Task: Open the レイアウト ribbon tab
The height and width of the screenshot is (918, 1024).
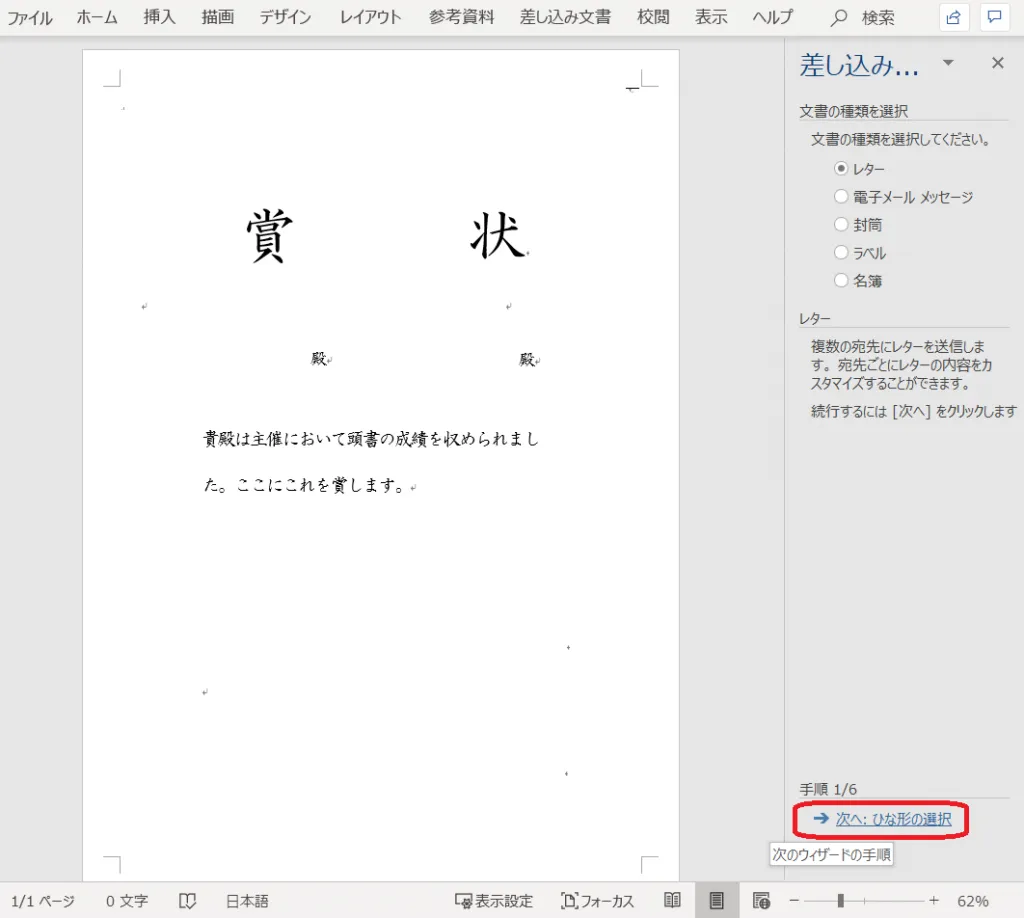Action: (370, 17)
